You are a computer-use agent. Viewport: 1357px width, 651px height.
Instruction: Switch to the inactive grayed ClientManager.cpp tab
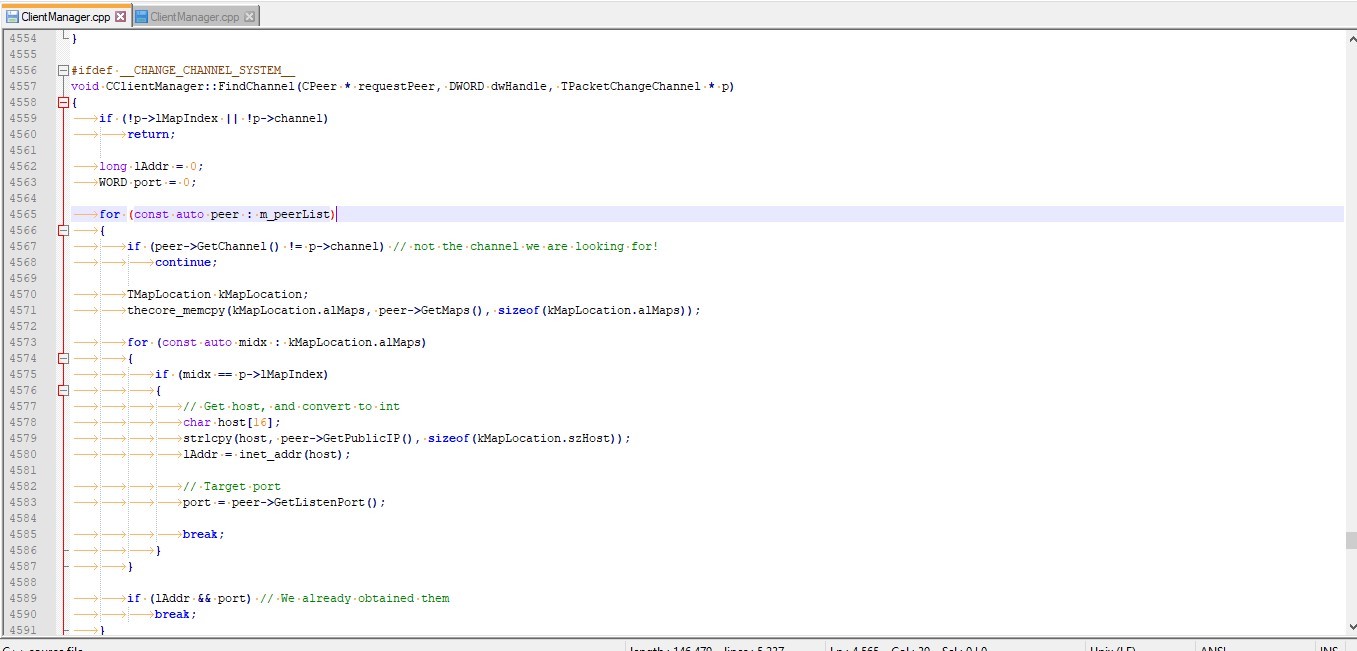196,17
